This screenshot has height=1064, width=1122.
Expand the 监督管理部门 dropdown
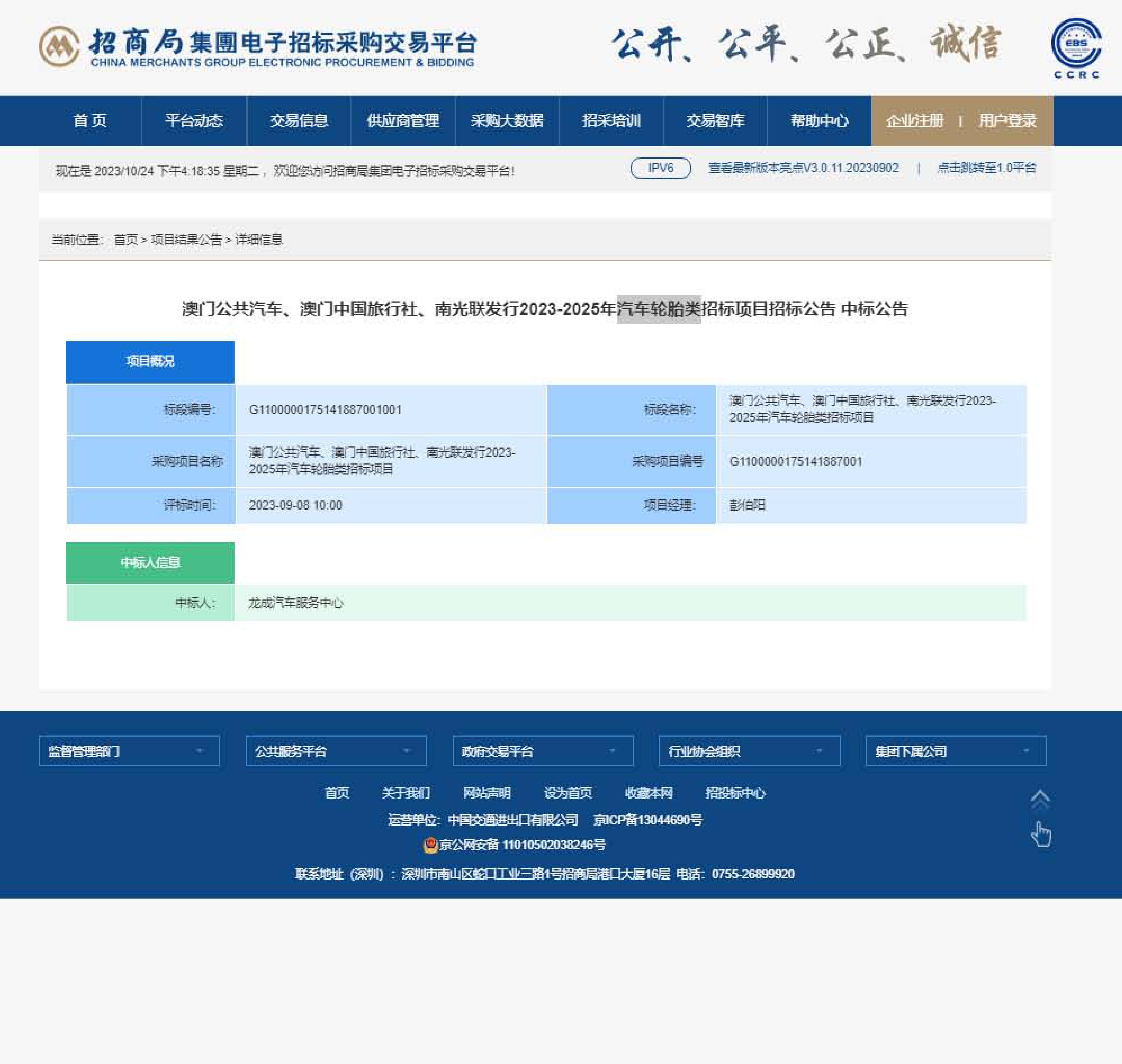coord(129,751)
